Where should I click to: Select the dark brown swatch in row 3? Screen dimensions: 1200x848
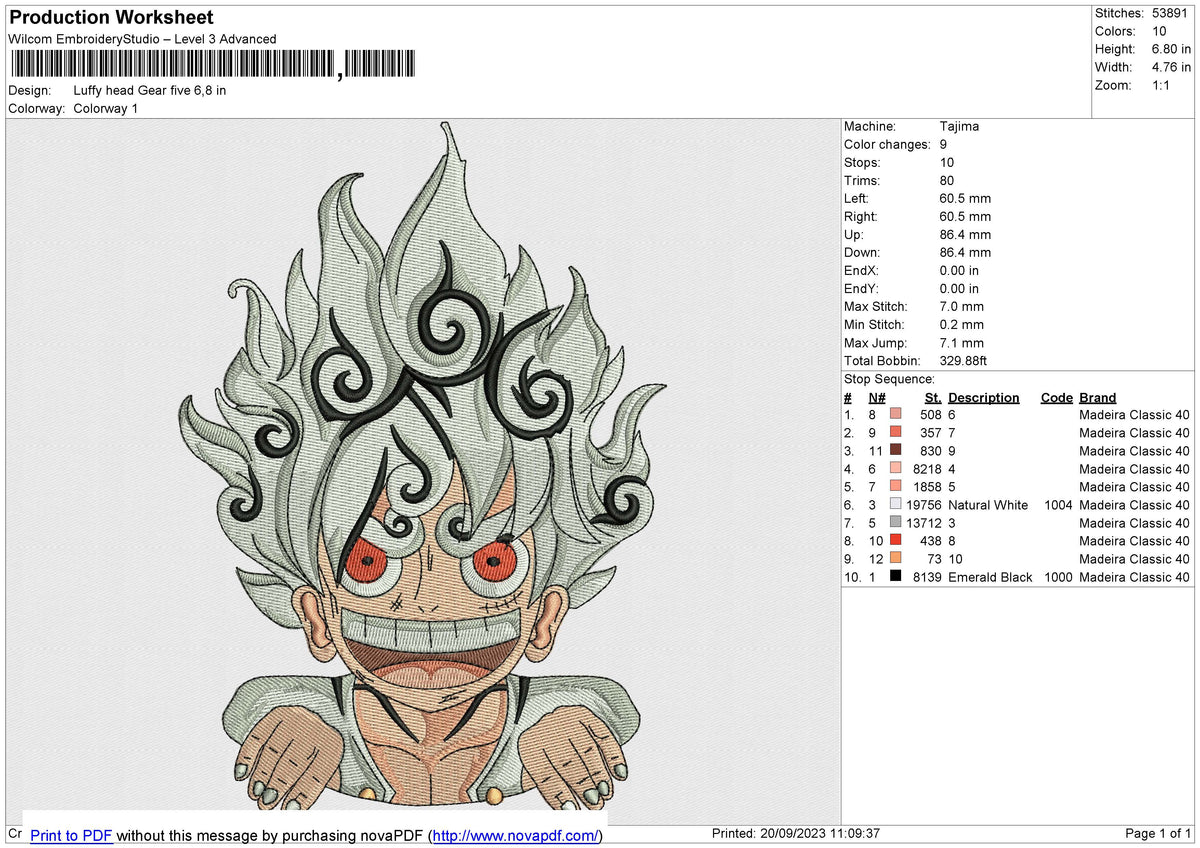point(895,451)
